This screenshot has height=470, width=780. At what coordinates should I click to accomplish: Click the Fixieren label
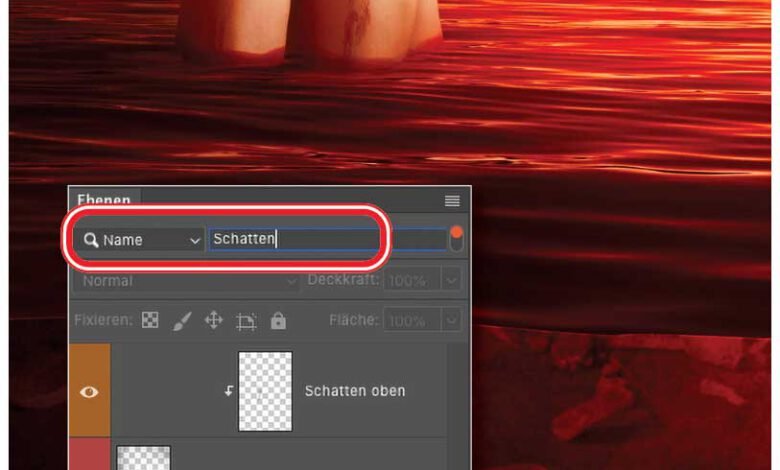tap(103, 320)
